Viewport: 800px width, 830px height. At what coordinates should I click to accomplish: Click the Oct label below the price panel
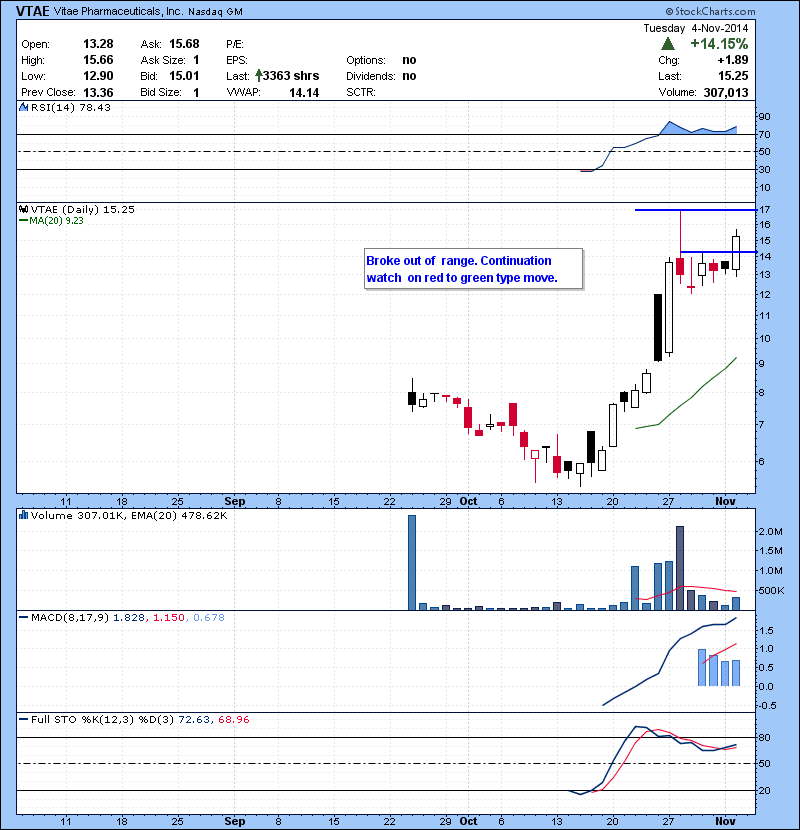[x=468, y=500]
